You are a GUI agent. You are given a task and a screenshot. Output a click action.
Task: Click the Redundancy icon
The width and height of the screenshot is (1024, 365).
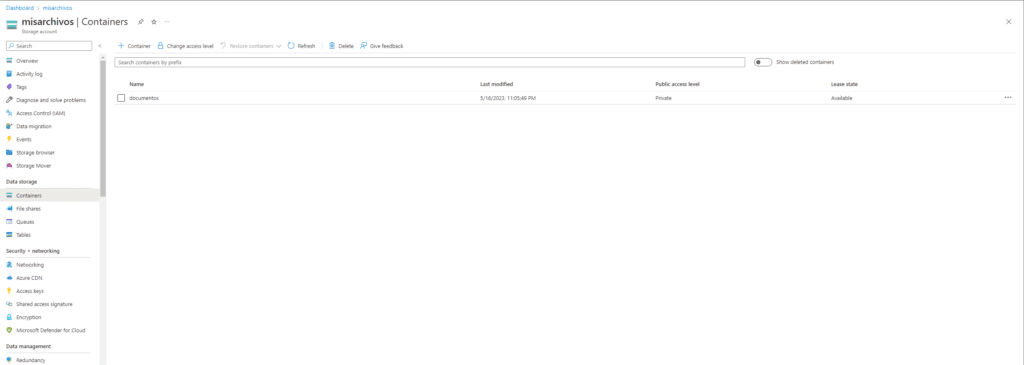point(9,360)
